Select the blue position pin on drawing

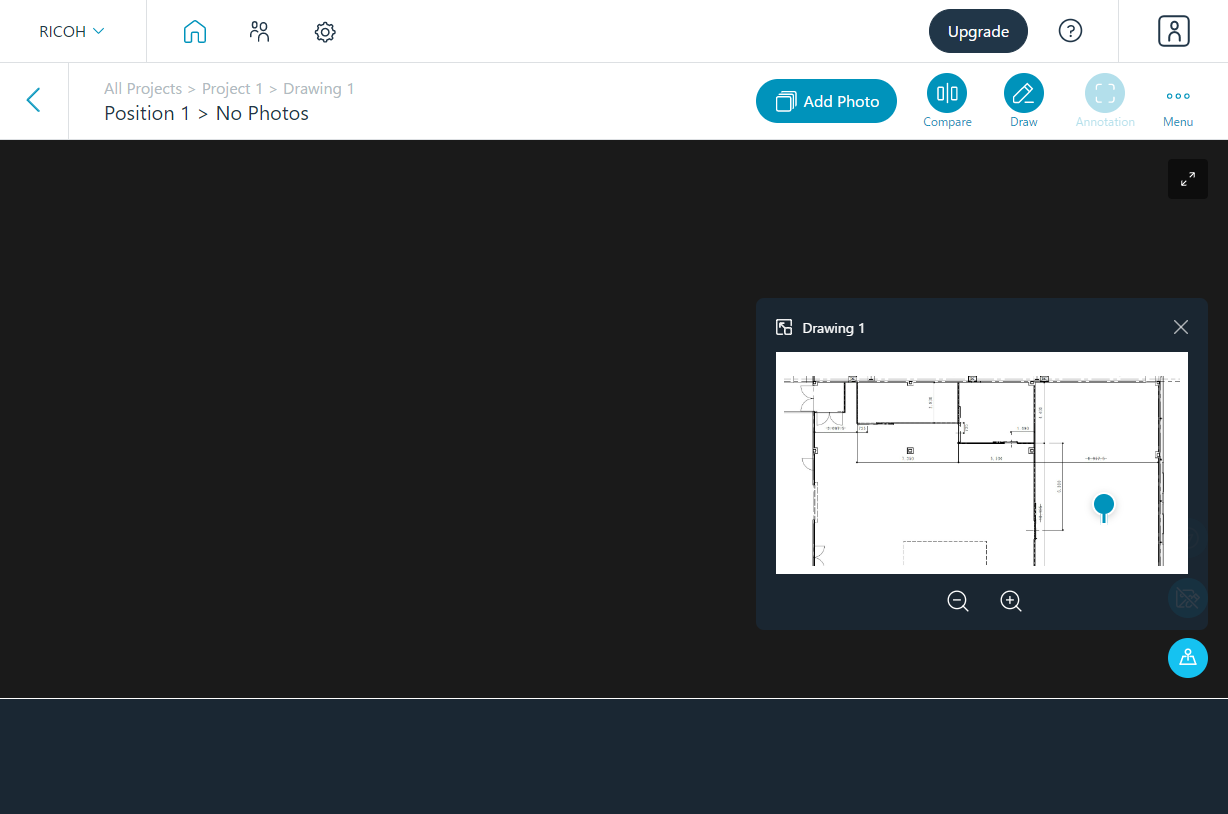coord(1104,507)
